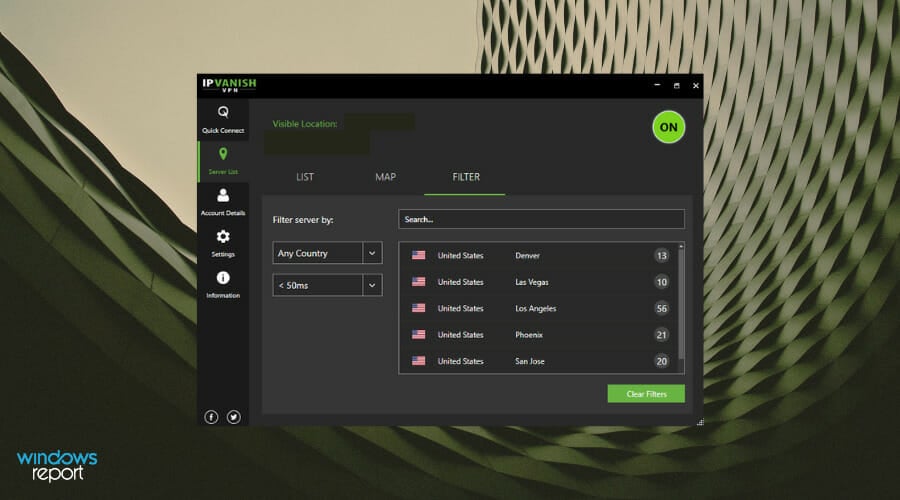Image resolution: width=900 pixels, height=500 pixels.
Task: Click the IPVanish VPN logo
Action: (x=229, y=85)
